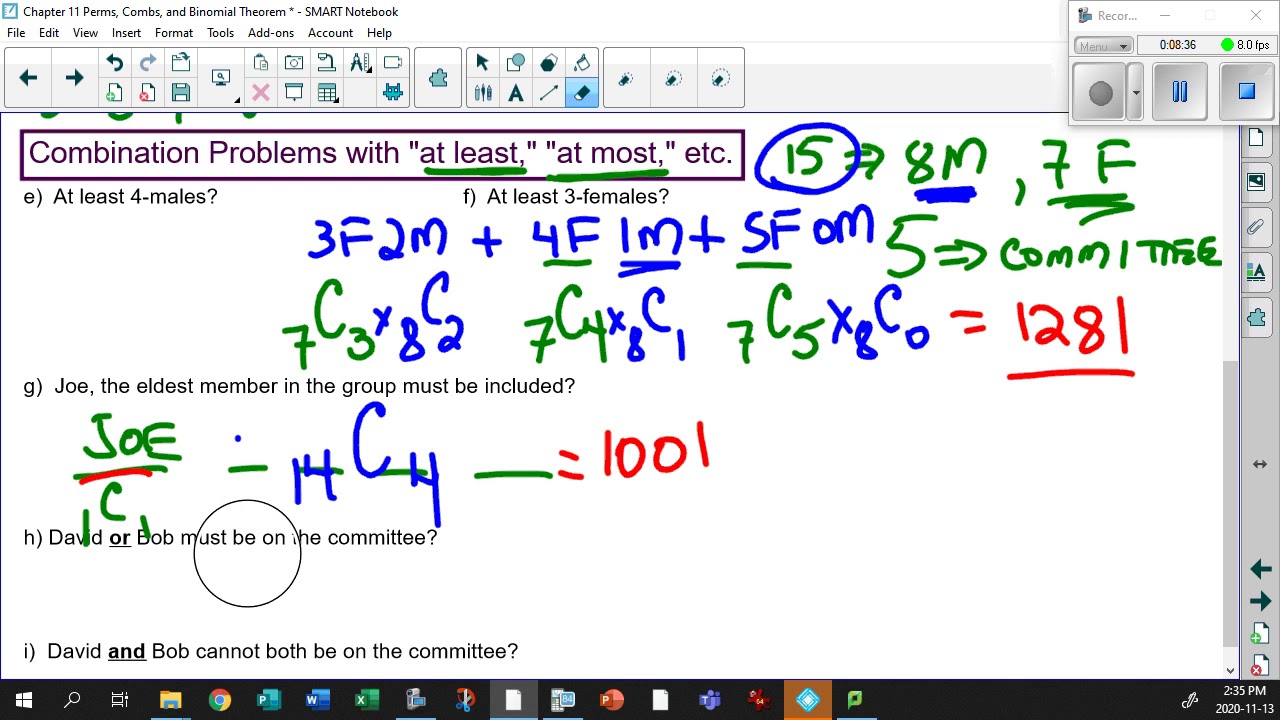Expand the Recorder record options arrow
1280x720 pixels.
[1136, 93]
